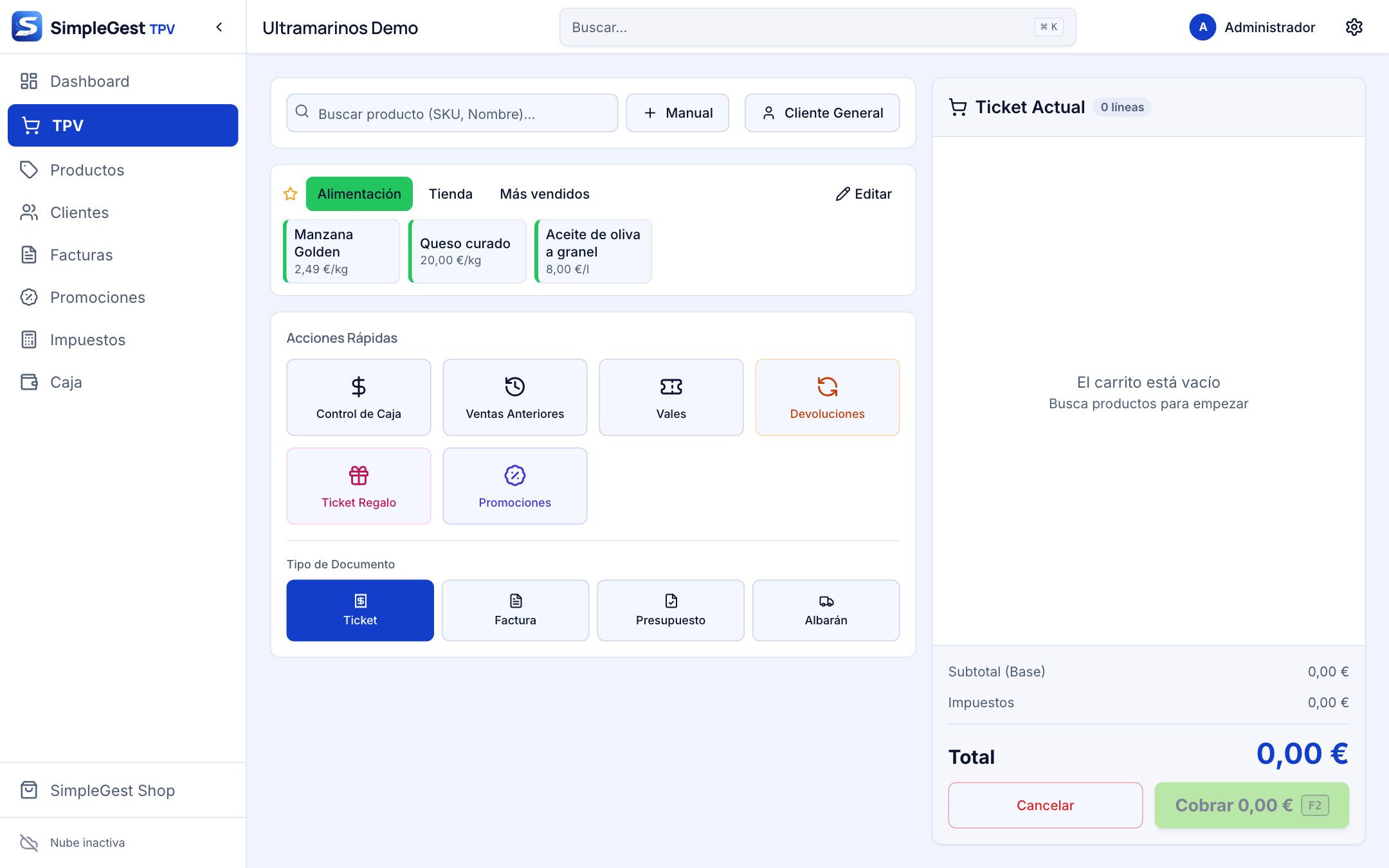Open the Promociones quick action tile

(514, 486)
